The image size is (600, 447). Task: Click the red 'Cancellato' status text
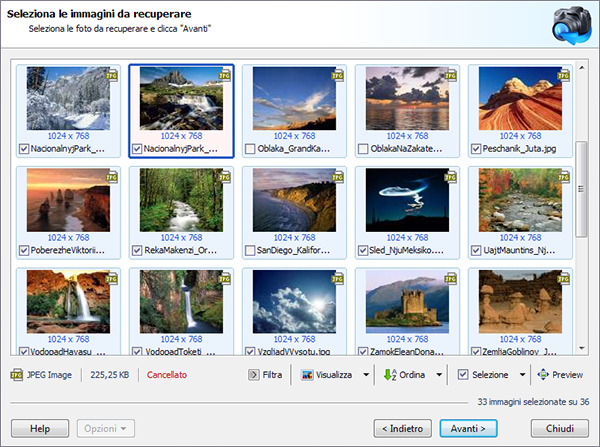(167, 375)
